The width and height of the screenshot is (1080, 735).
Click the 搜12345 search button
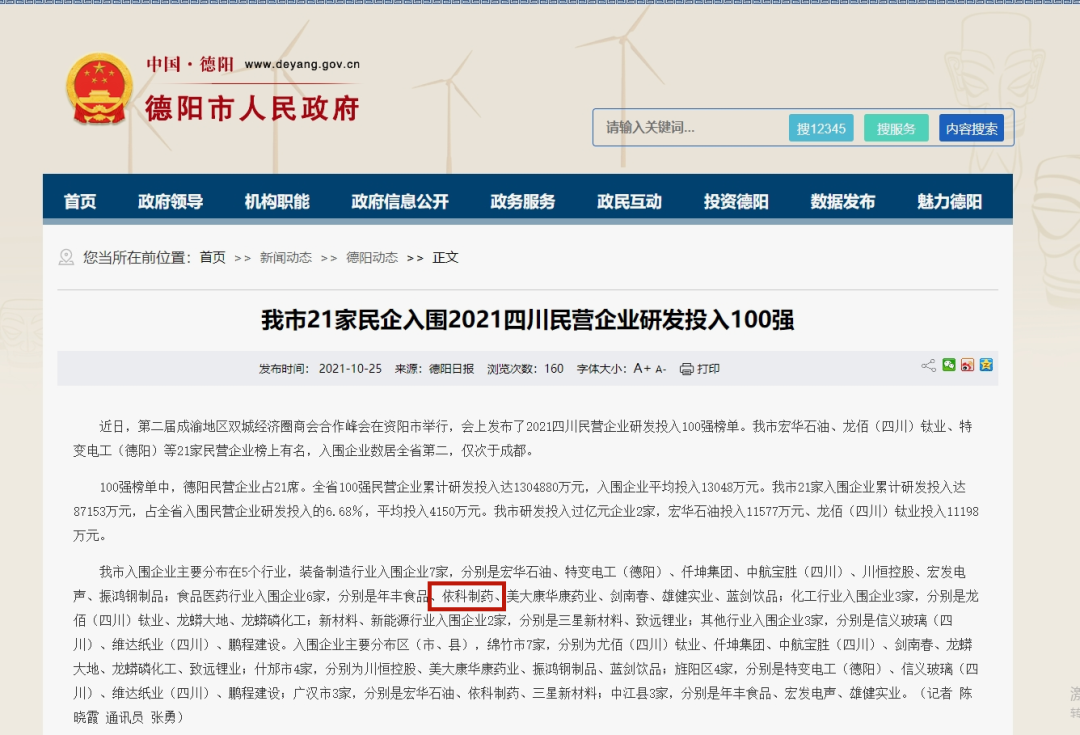click(x=821, y=128)
